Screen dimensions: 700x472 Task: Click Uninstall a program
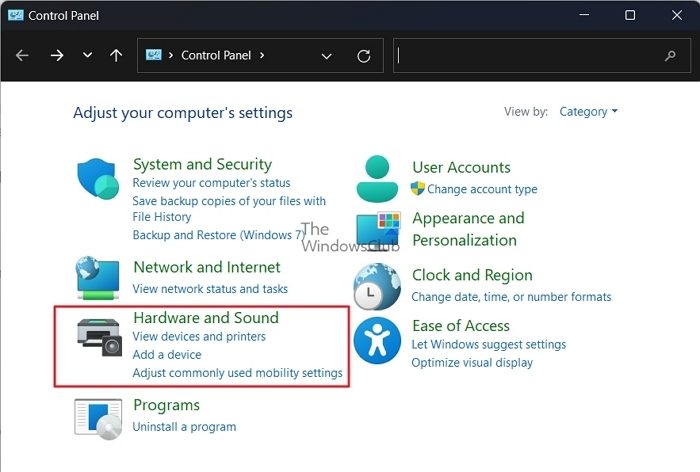point(184,427)
